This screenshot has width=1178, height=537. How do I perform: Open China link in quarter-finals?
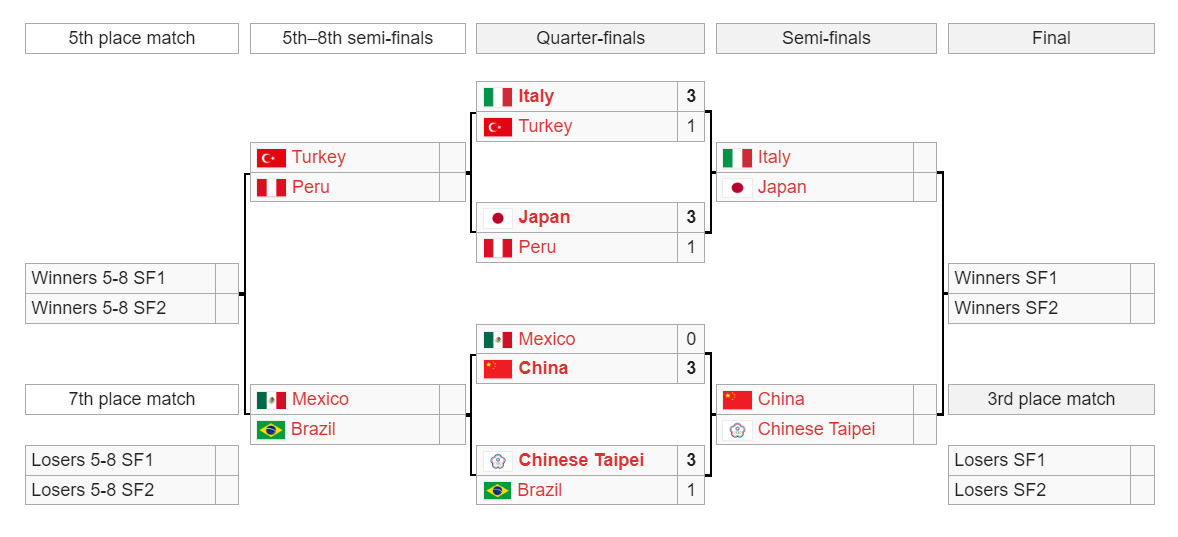click(543, 368)
